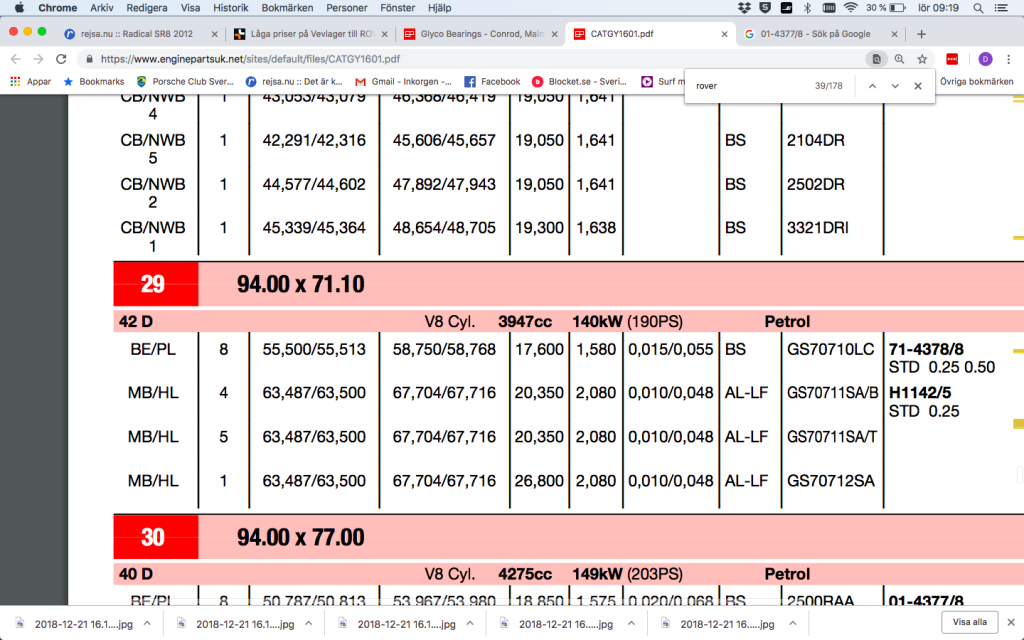The image size is (1024, 640).
Task: Open the purple profile avatar
Action: coord(985,59)
